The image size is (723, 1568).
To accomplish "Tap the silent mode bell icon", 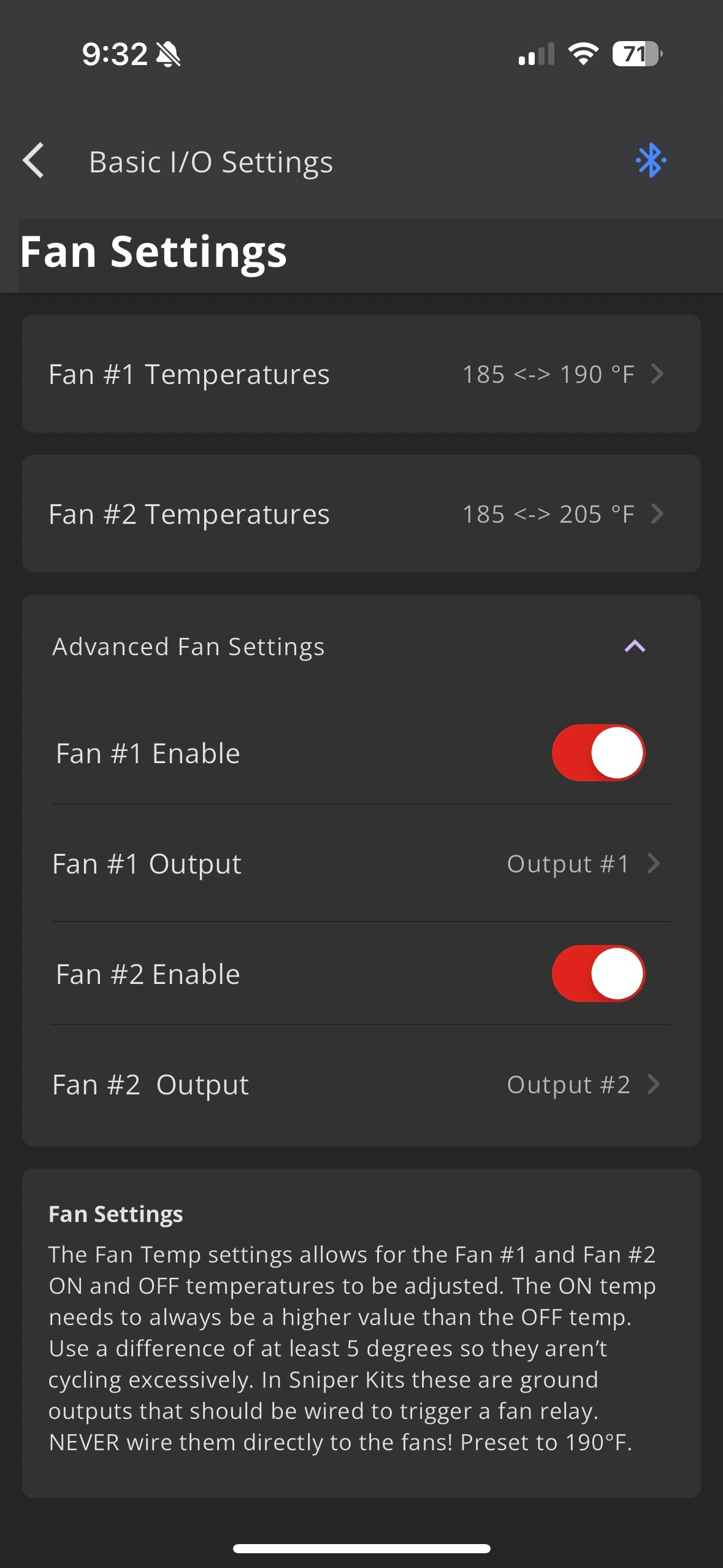I will [168, 55].
